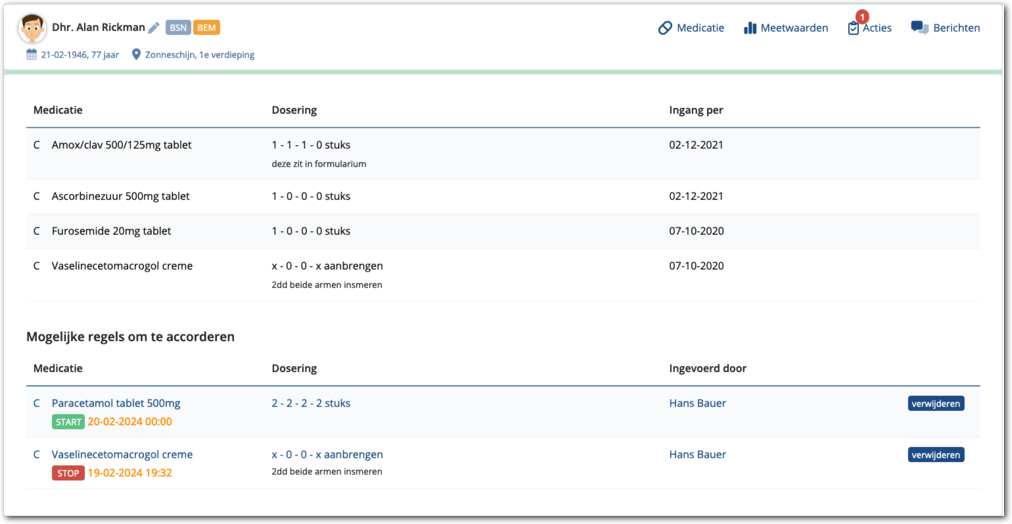Click the location pin icon by Zonneschijn
The image size is (1012, 524).
pos(137,55)
